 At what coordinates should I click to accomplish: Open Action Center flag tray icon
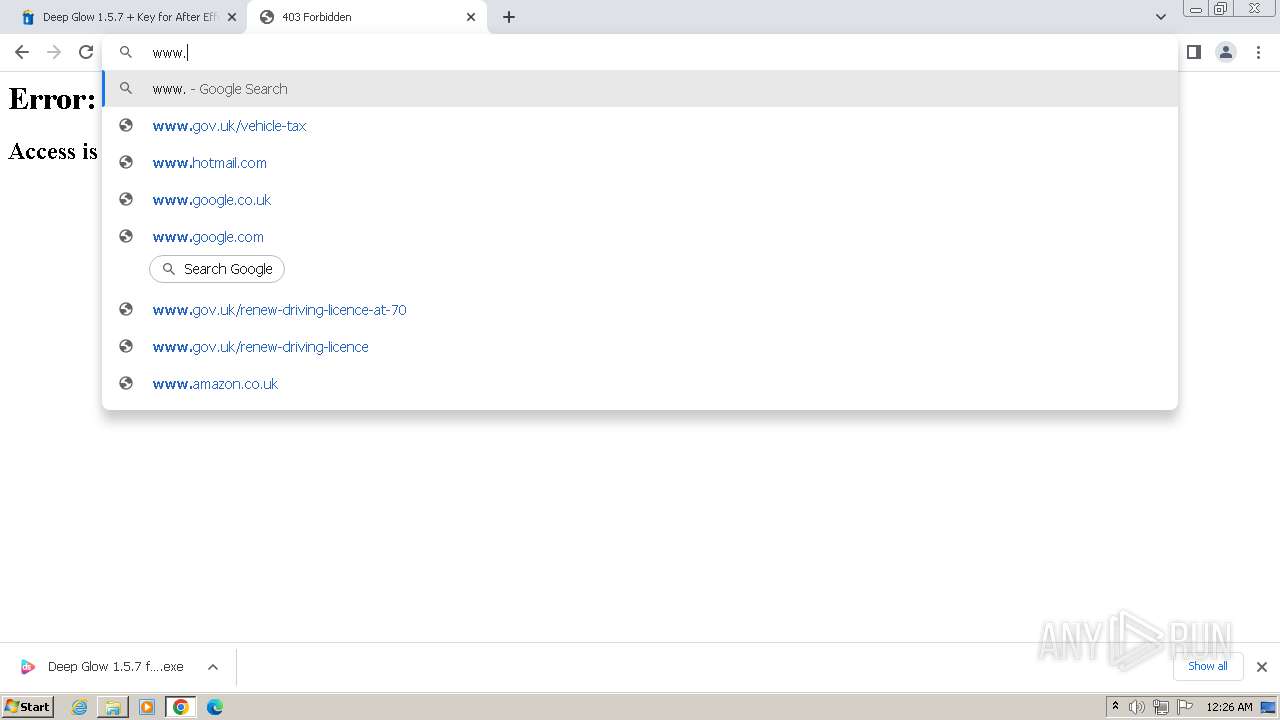pos(1185,707)
